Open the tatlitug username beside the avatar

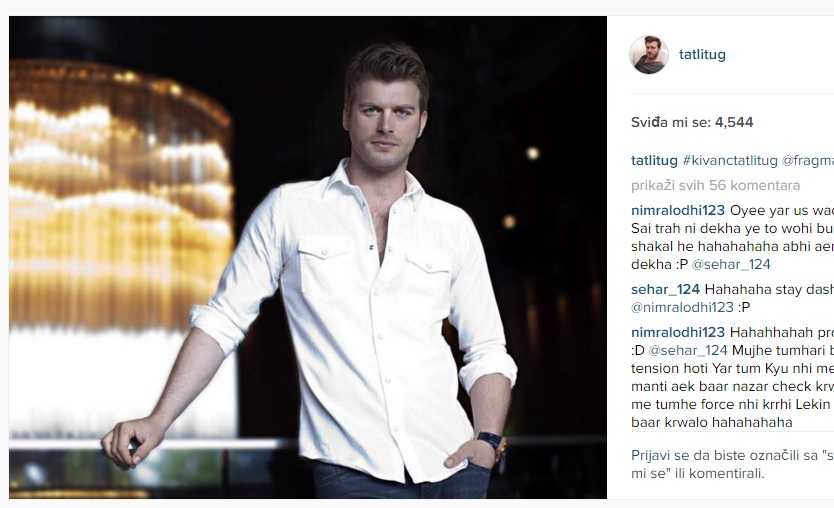tap(702, 54)
